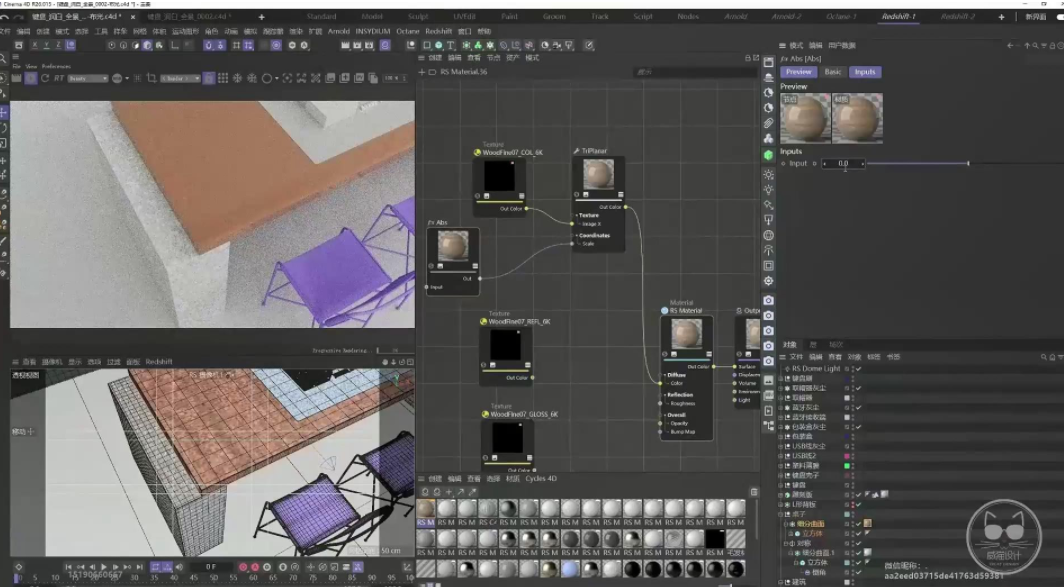The image size is (1064, 587).
Task: Select the first wood material swatch in manager
Action: coord(425,508)
